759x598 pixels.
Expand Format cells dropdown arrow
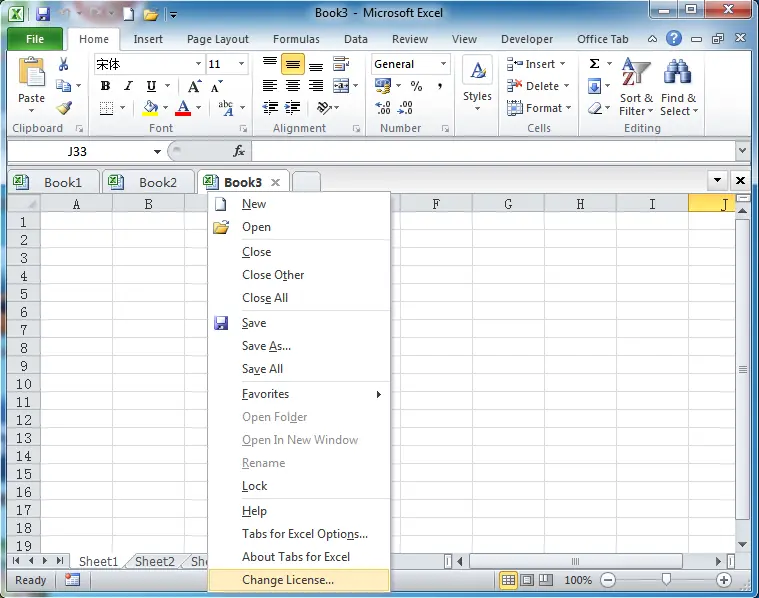point(568,108)
